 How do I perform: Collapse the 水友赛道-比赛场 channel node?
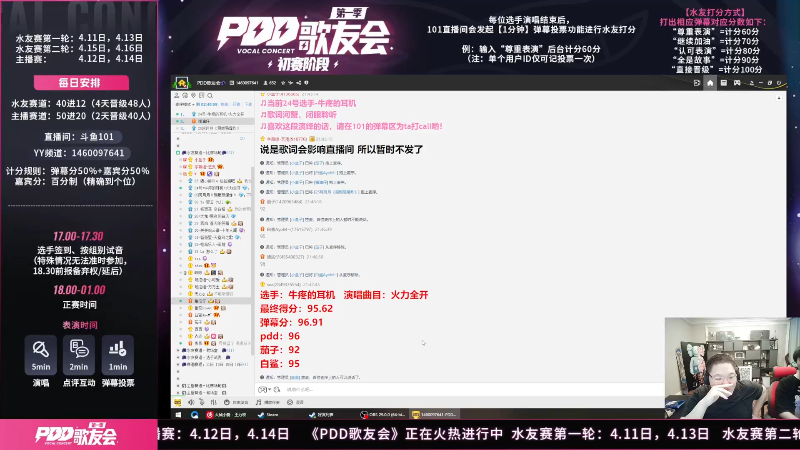[x=178, y=153]
